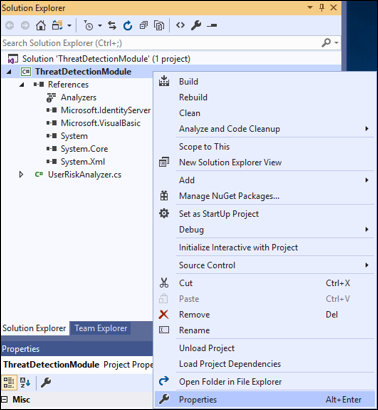Expand the UserRiskAnalyzer.cs node
The image size is (378, 410).
(21, 174)
